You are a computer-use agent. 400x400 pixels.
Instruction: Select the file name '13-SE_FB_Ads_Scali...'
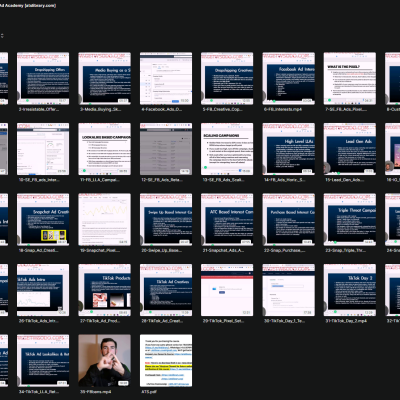[223, 180]
